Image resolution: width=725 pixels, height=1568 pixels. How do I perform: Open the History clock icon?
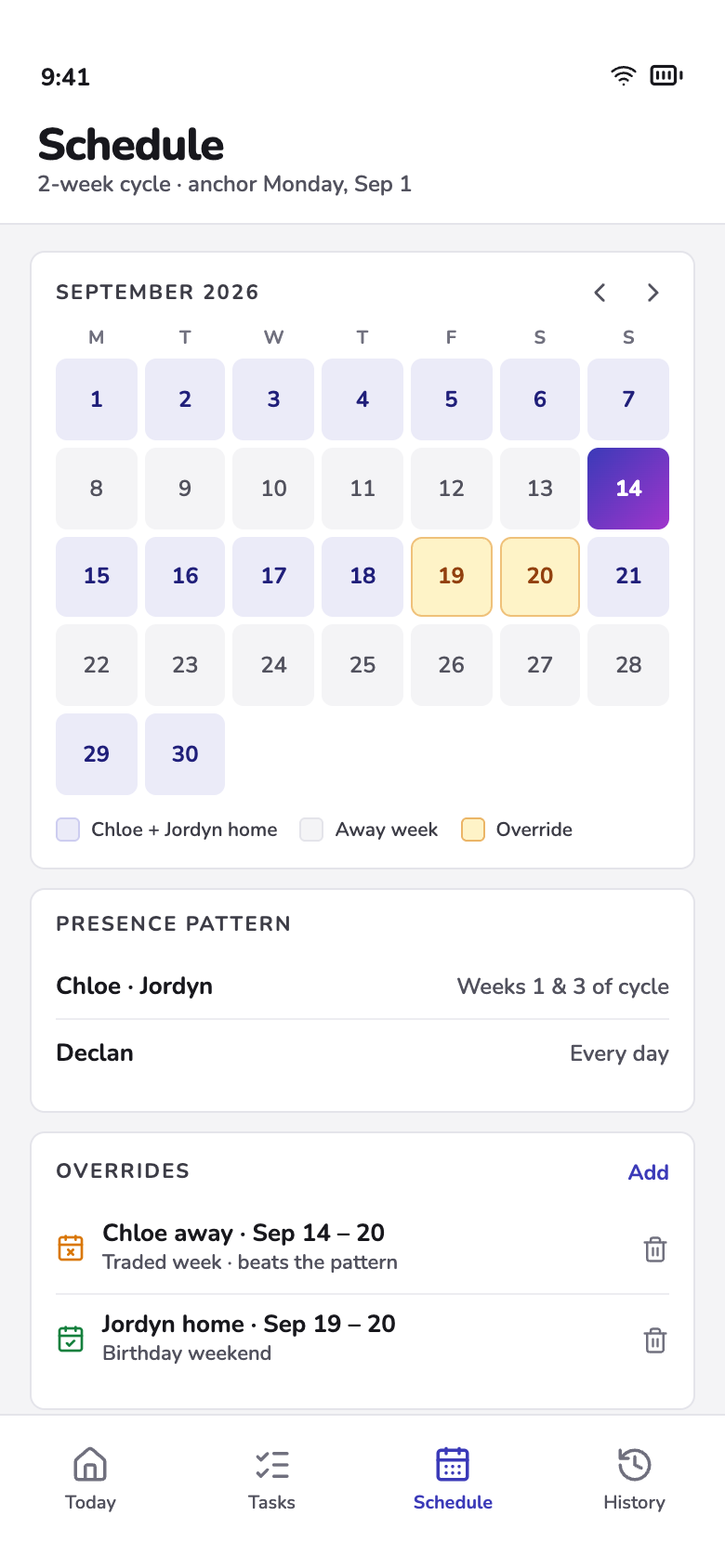634,1464
